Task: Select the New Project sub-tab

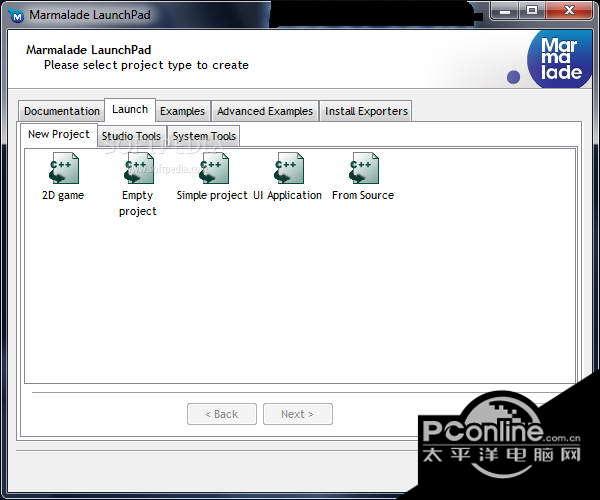Action: [59, 135]
